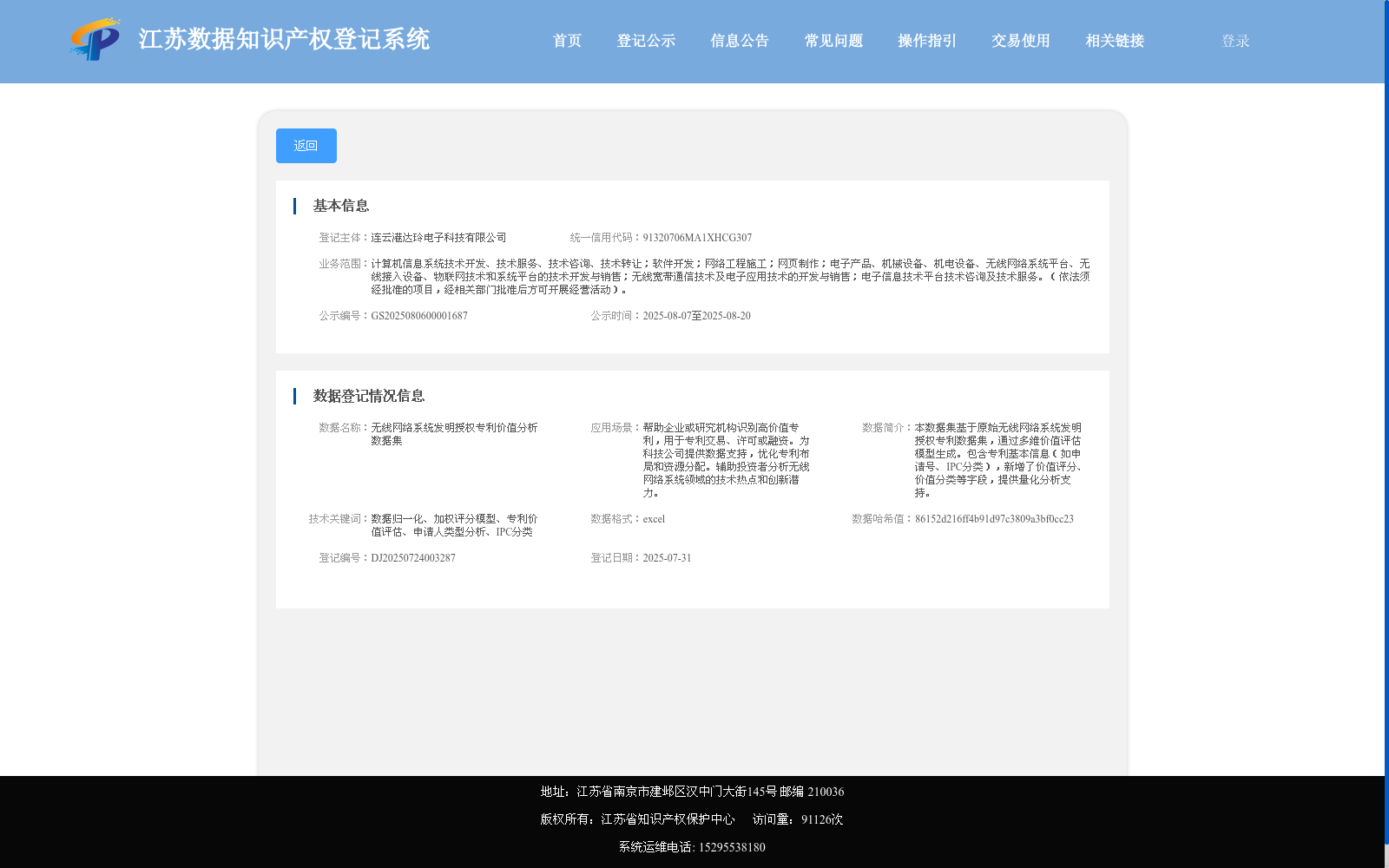Click the data name 无线网络系统发明授权专利价值分析数据集
Viewport: 1389px width, 868px height.
454,434
